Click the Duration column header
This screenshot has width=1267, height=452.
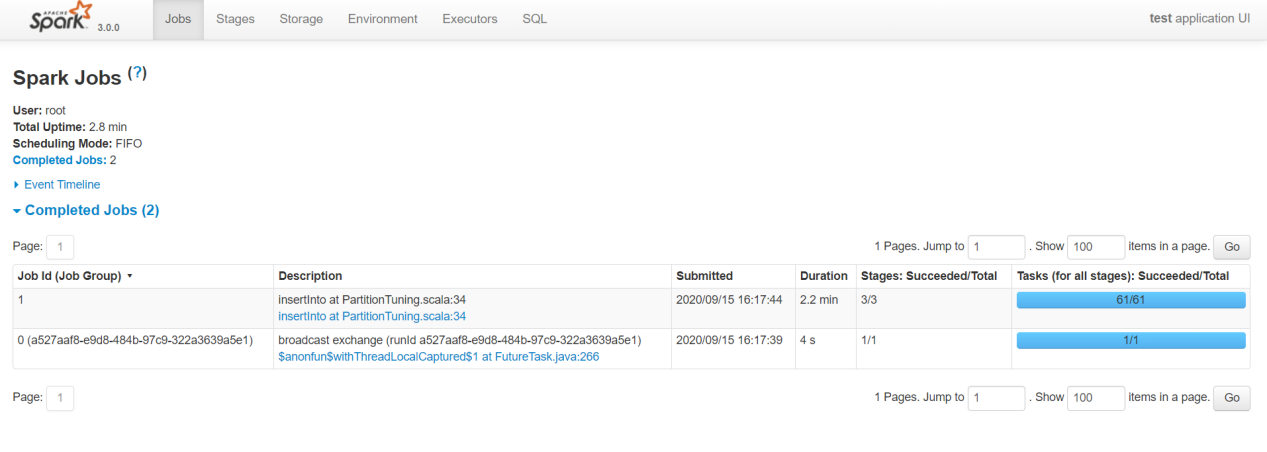(823, 276)
